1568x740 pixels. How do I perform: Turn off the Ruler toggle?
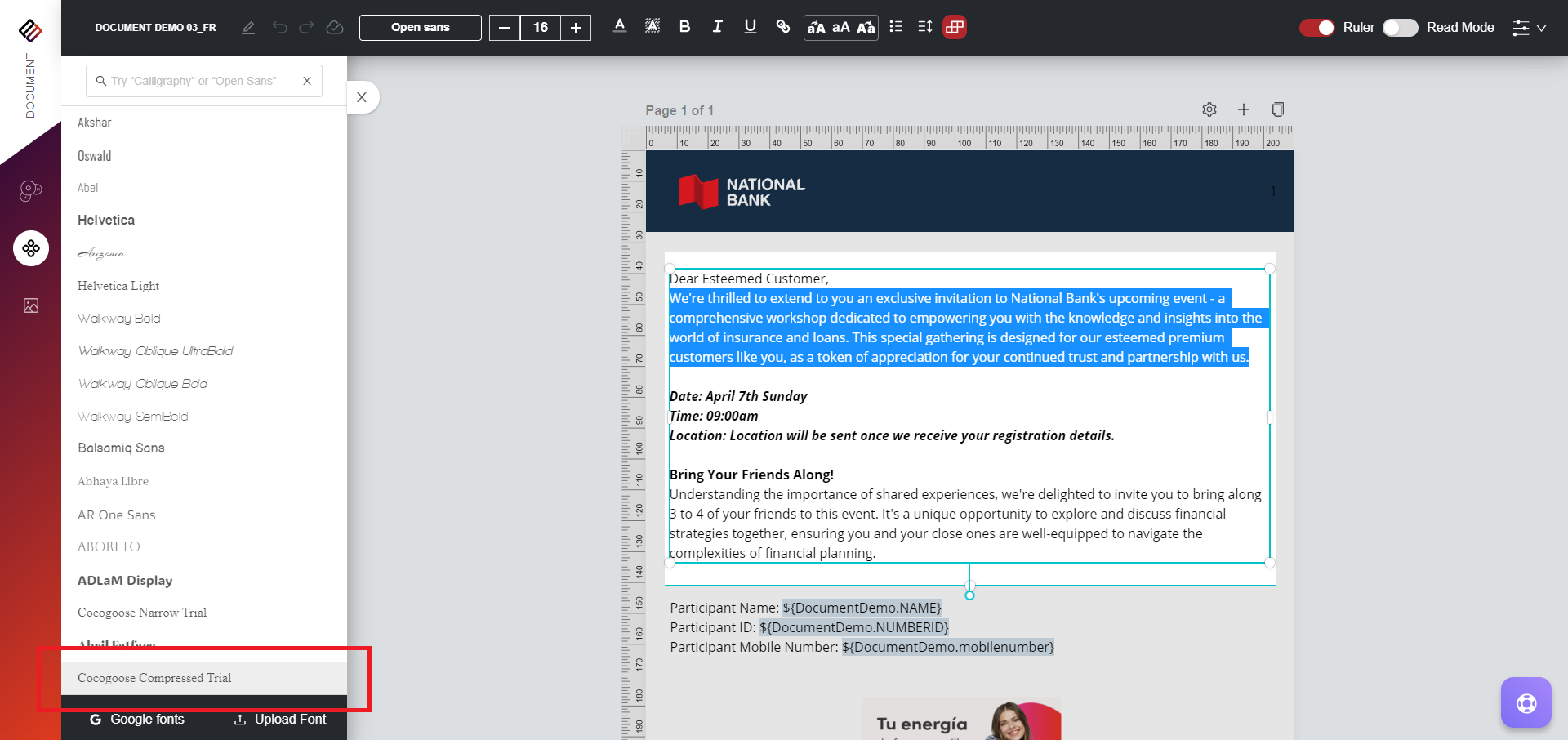pos(1316,28)
